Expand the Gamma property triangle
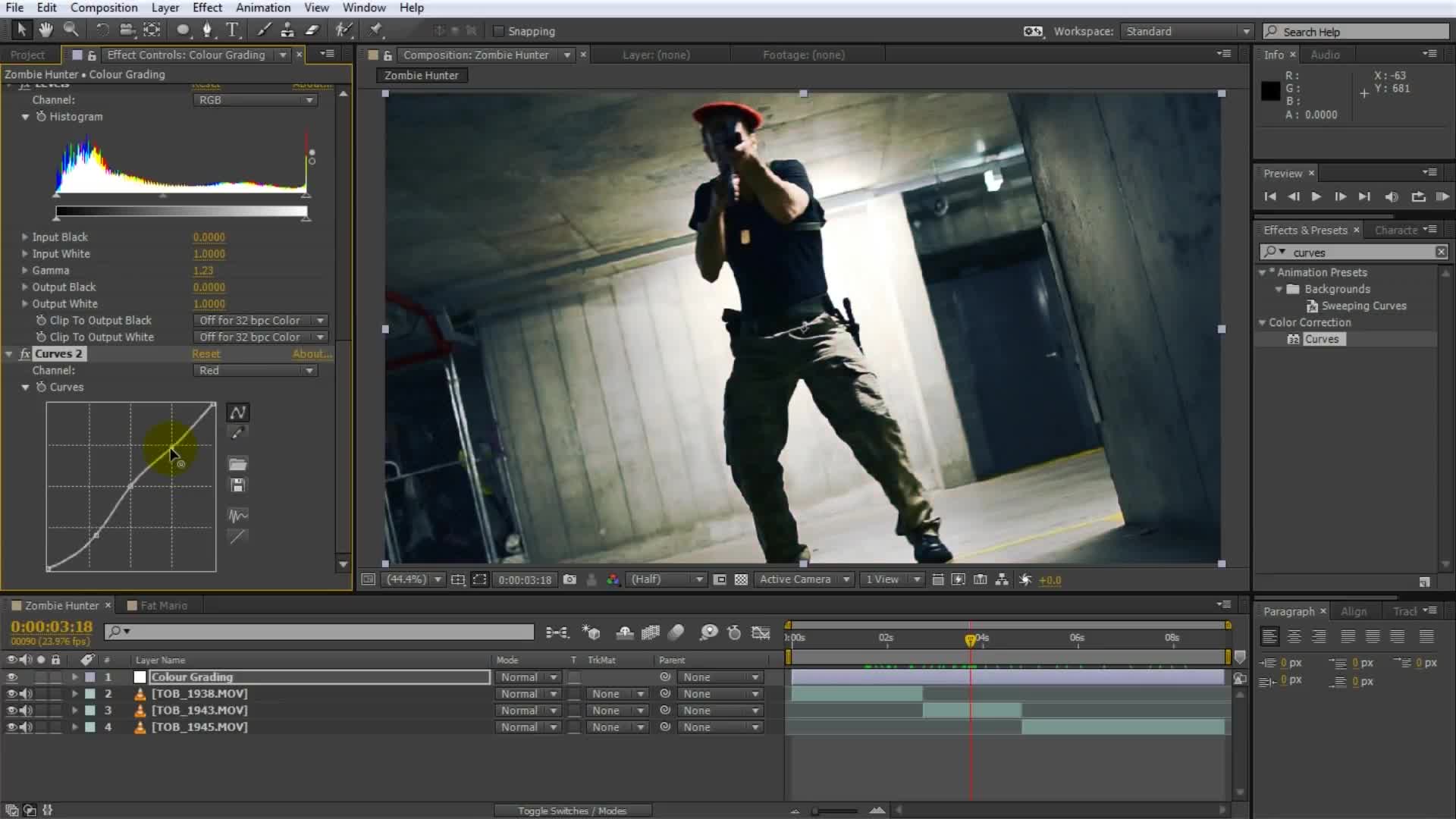Screen dimensions: 1456x819 coord(24,271)
